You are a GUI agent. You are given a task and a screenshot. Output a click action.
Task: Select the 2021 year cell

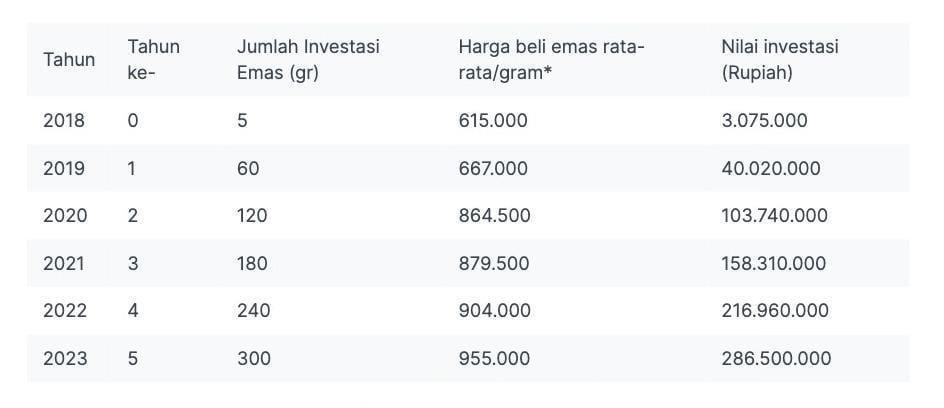[64, 264]
